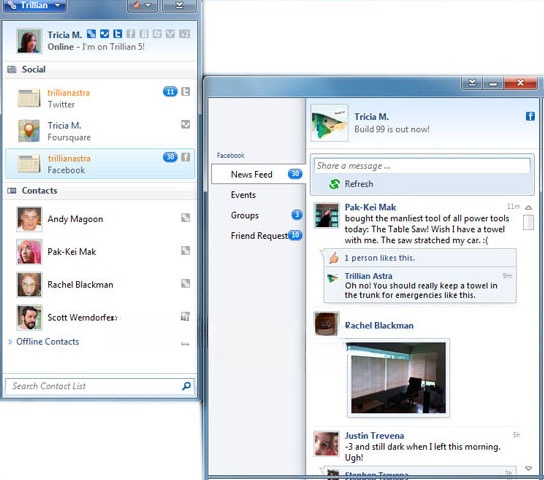This screenshot has width=544, height=480.
Task: Click the Facebook service icon on trillianastra row
Action: pos(186,157)
